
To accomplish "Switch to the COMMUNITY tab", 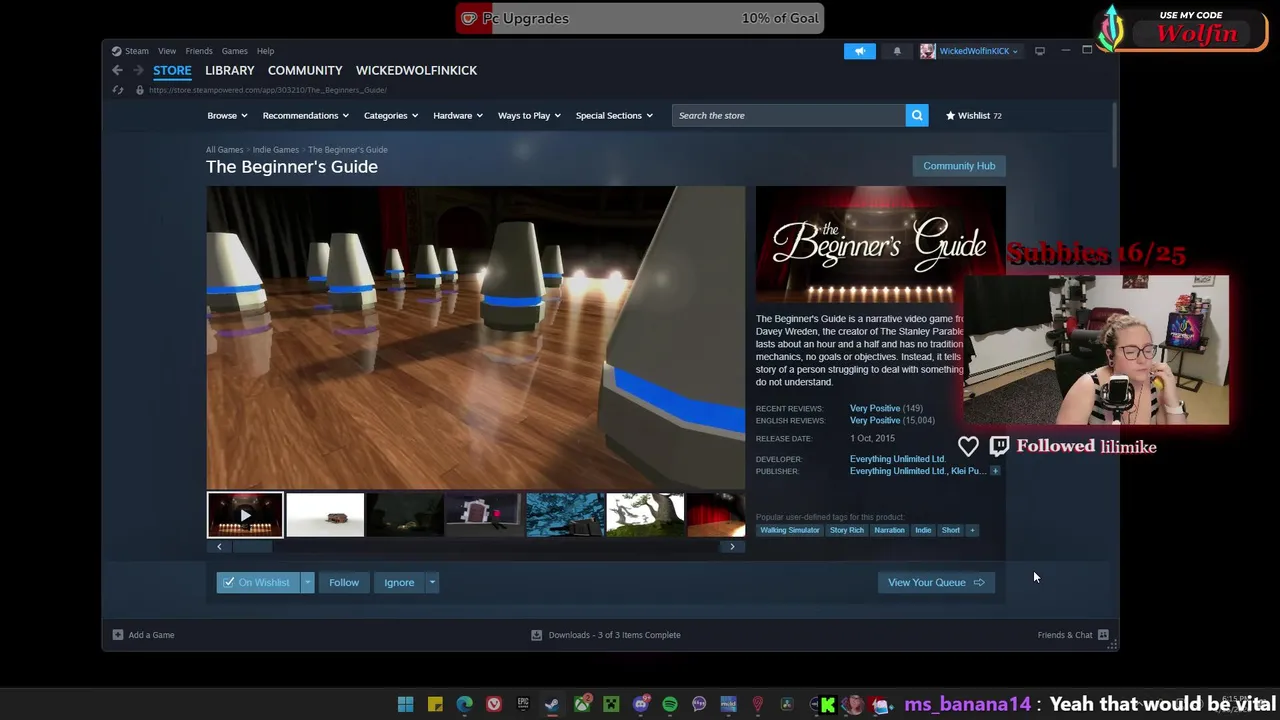I will [x=305, y=70].
